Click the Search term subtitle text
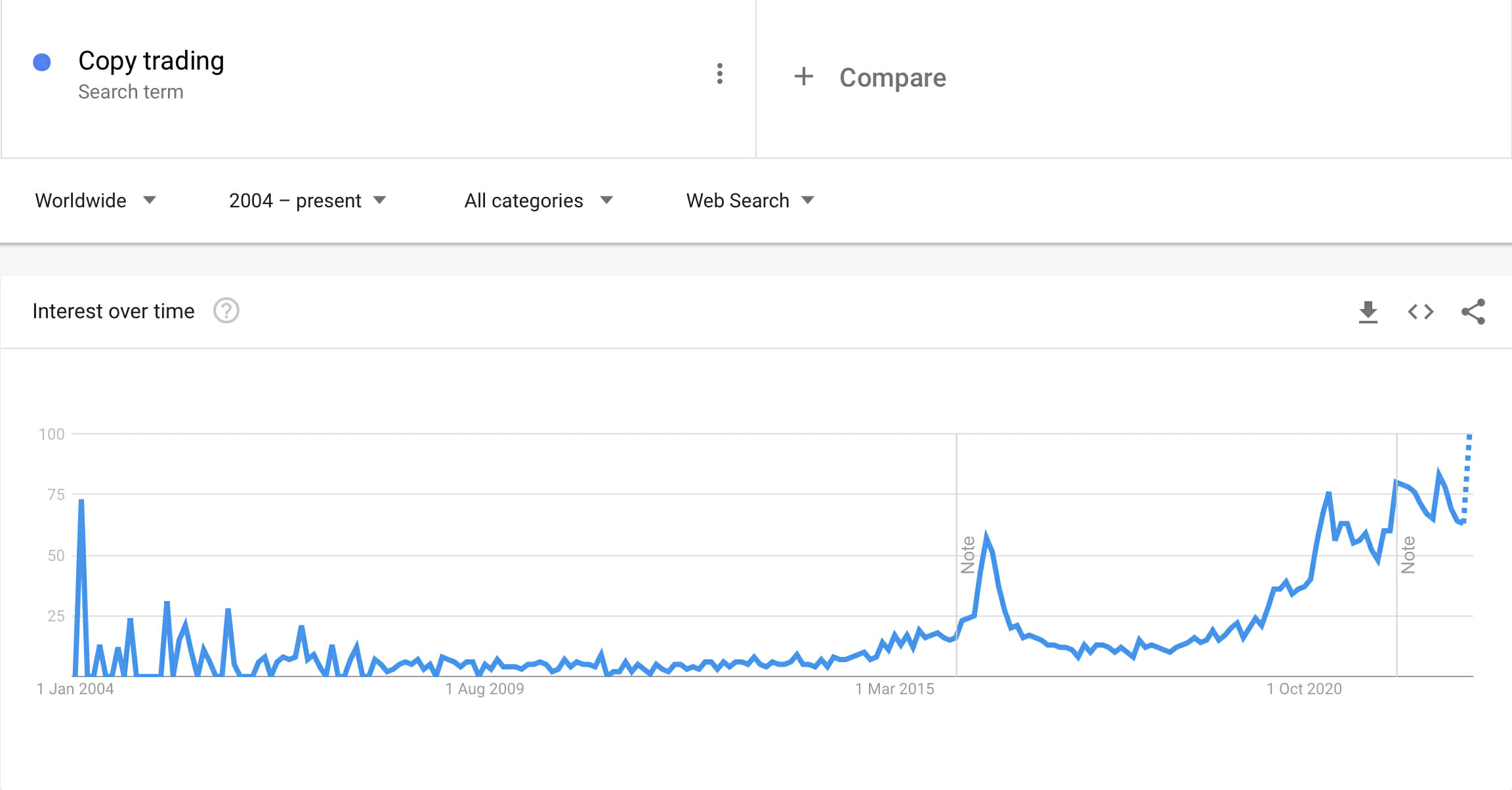Viewport: 1512px width, 790px height. tap(131, 92)
